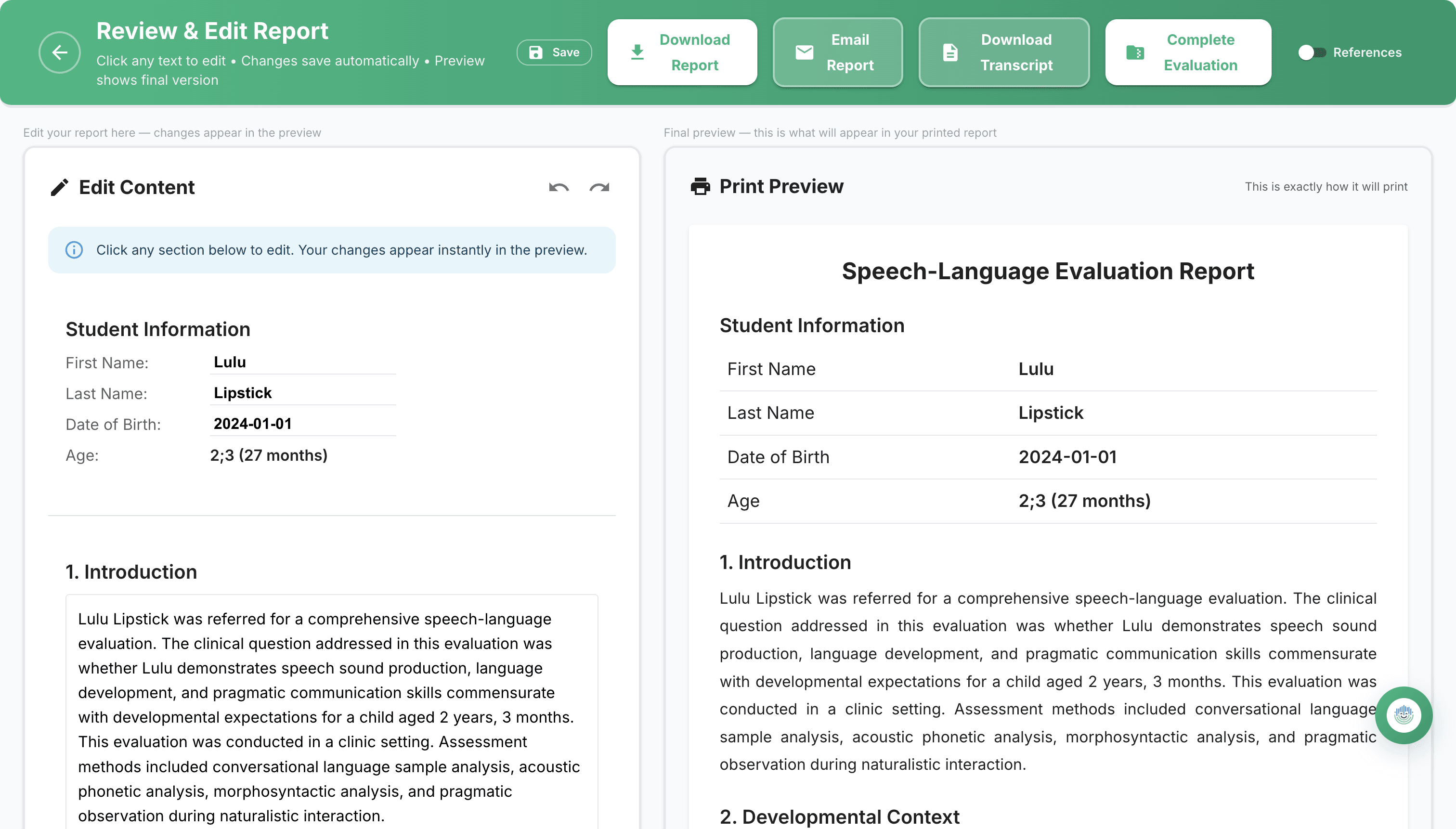Click '2;3 (27 months)' in preview table
The height and width of the screenshot is (829, 1456).
click(x=1084, y=501)
